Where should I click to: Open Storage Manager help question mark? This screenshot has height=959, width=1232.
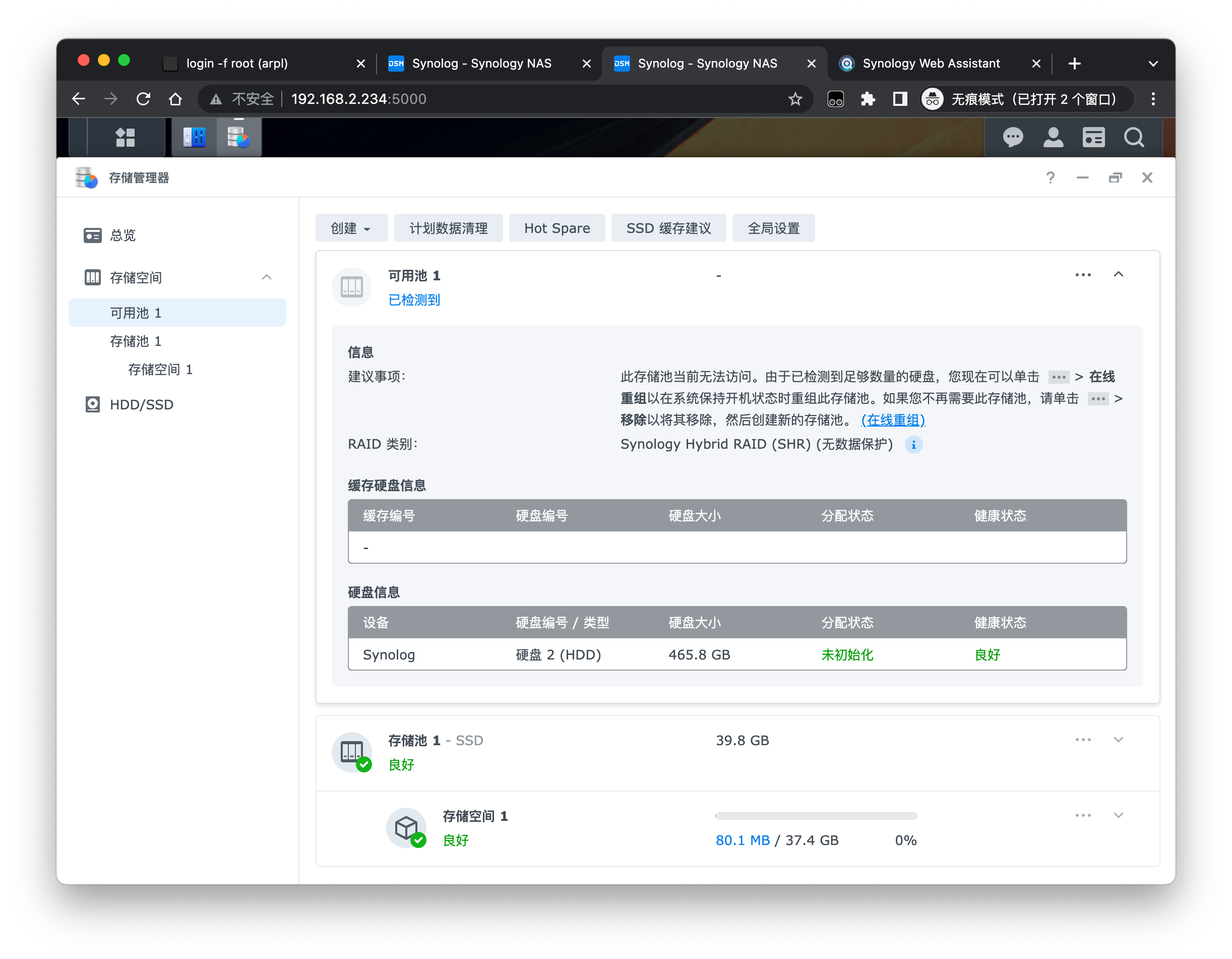pos(1050,177)
